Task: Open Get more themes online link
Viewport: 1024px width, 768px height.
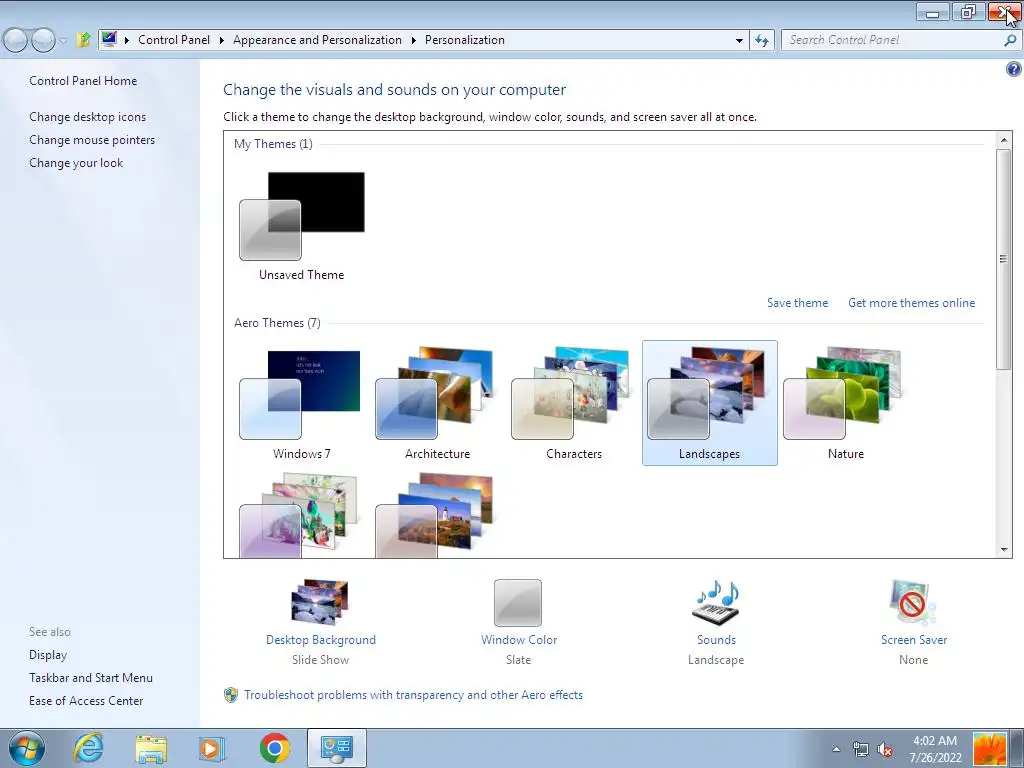Action: tap(911, 303)
